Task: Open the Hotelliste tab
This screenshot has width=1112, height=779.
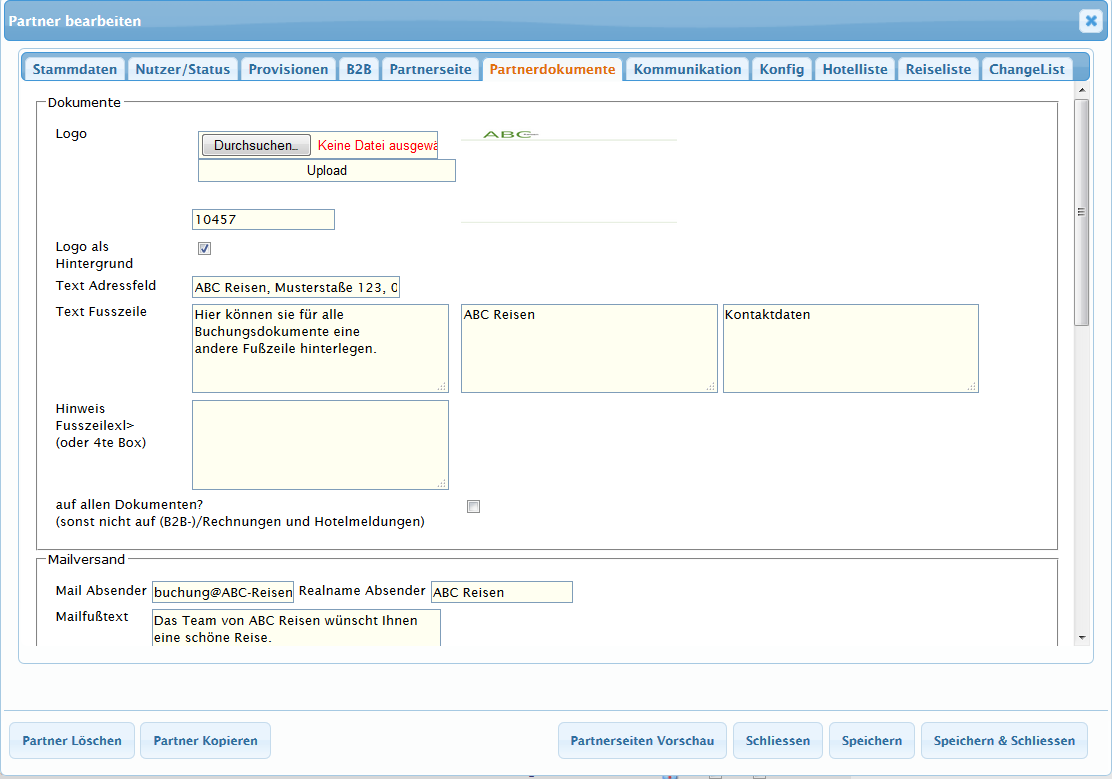Action: (x=855, y=69)
